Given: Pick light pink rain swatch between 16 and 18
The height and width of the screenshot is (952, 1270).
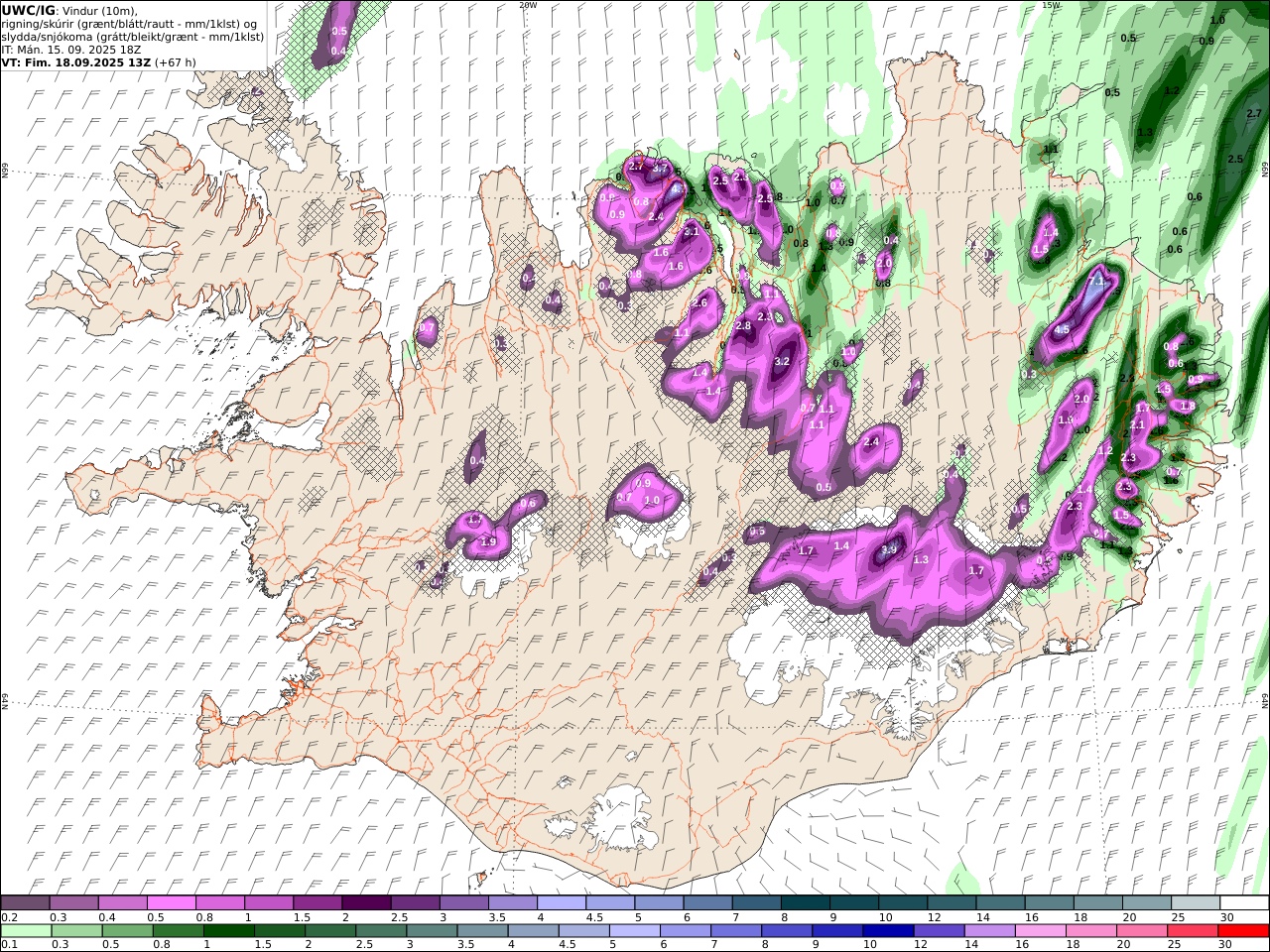Looking at the screenshot, I should tap(1039, 931).
